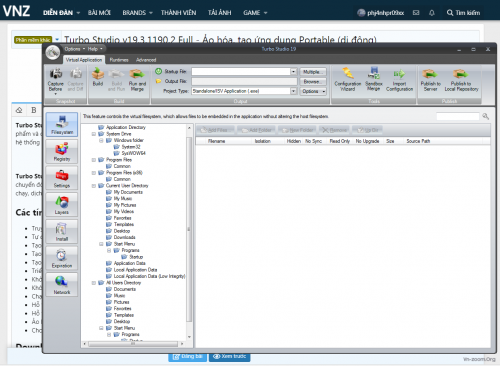Collapse the Program Files (x86) tree node

[x=94, y=173]
